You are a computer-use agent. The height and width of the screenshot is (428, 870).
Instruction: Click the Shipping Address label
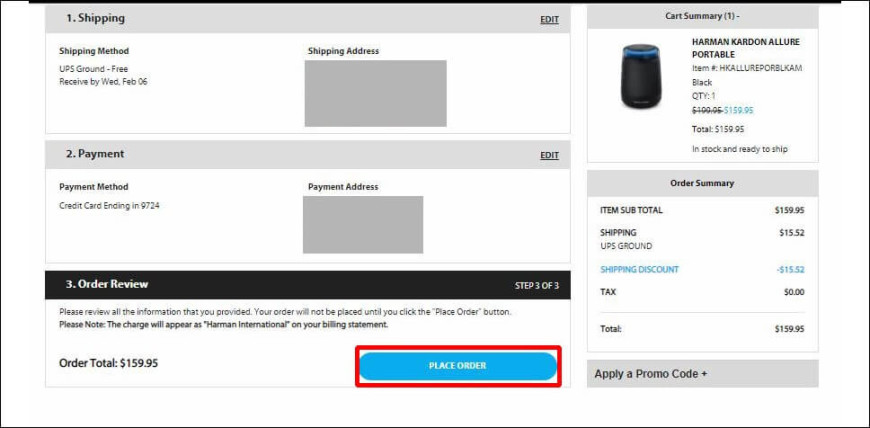343,51
